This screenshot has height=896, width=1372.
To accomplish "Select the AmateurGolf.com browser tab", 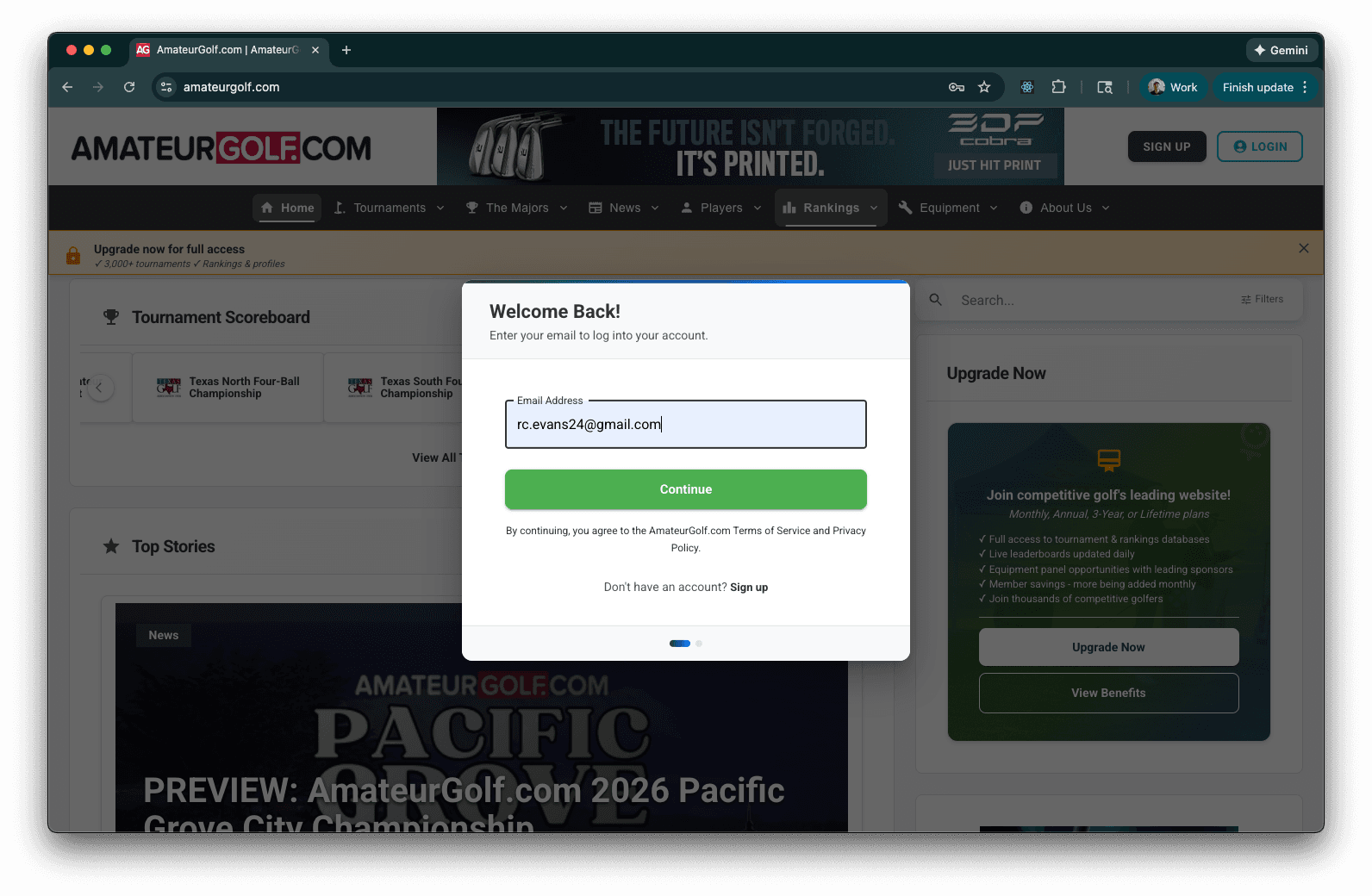I will 228,50.
